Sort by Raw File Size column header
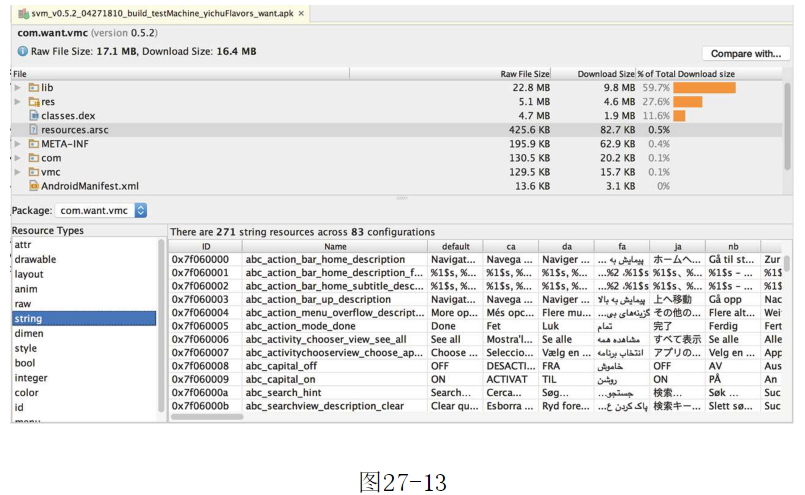The height and width of the screenshot is (495, 805). (524, 74)
